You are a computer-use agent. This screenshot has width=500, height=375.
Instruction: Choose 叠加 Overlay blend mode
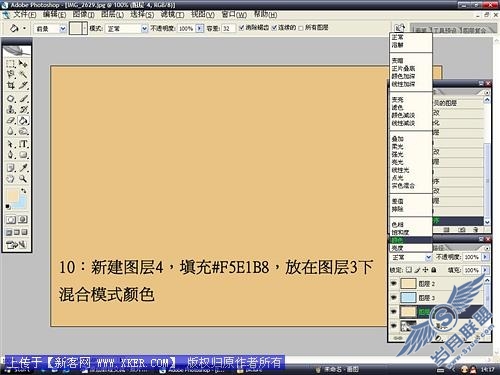tap(397, 139)
